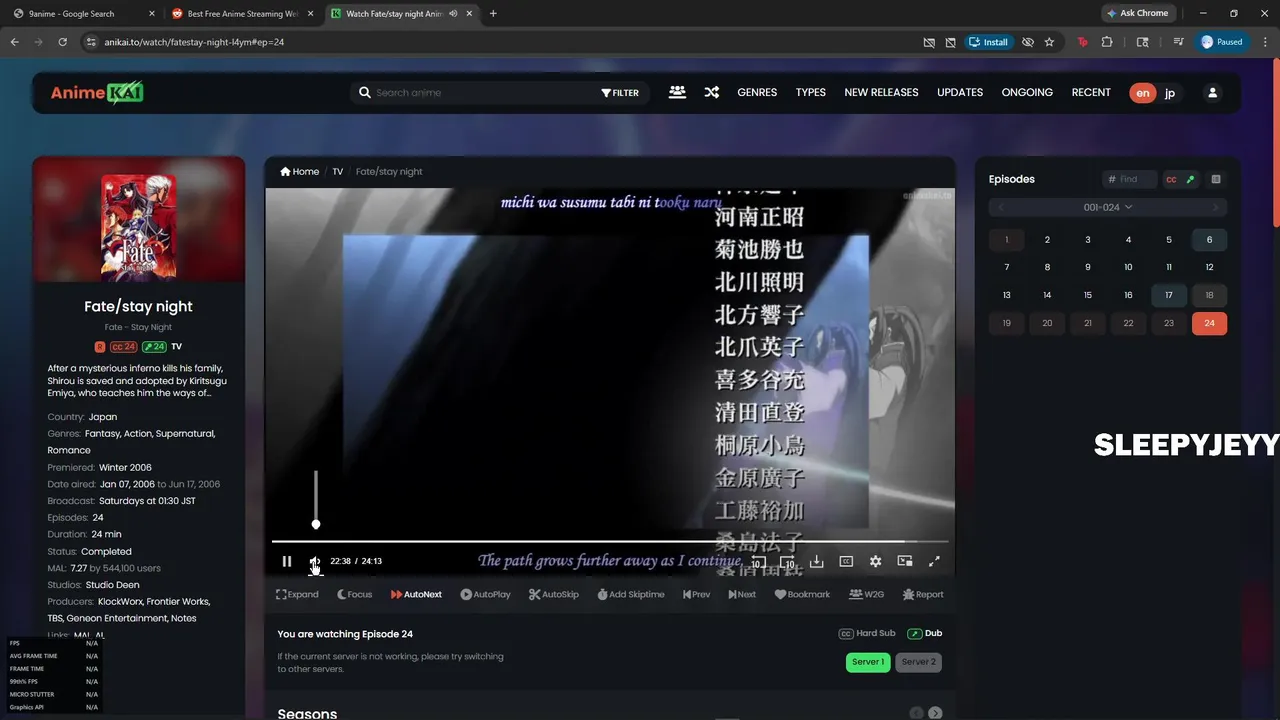1280x720 pixels.
Task: Click the AnimeKai logo
Action: click(x=97, y=93)
